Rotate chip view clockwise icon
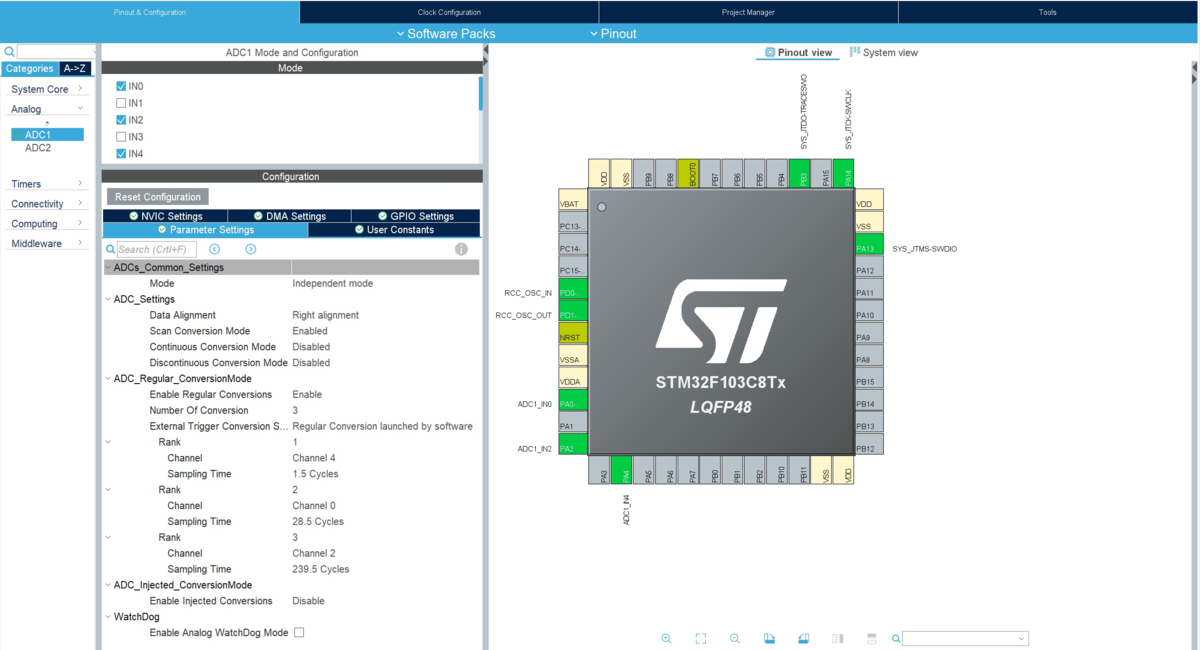The image size is (1200, 650). (769, 638)
